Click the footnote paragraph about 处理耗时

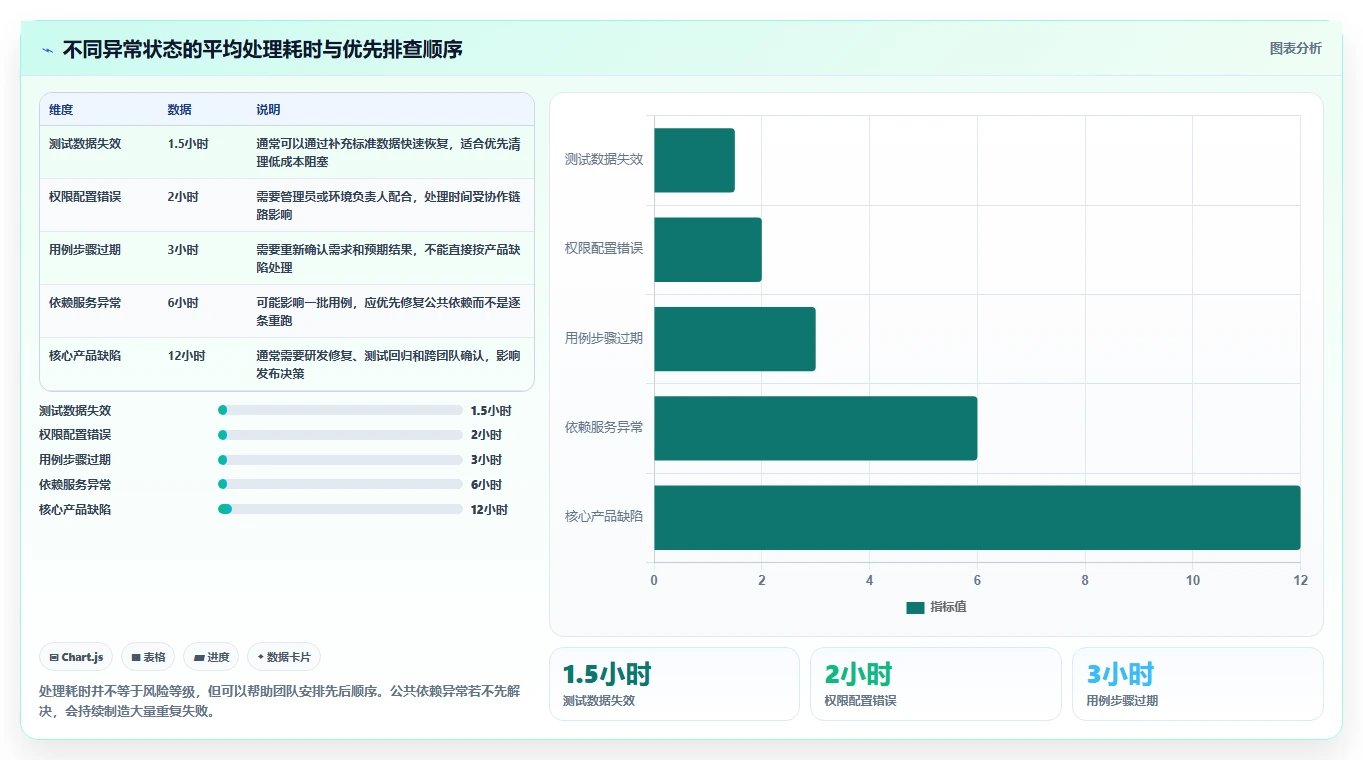[279, 701]
